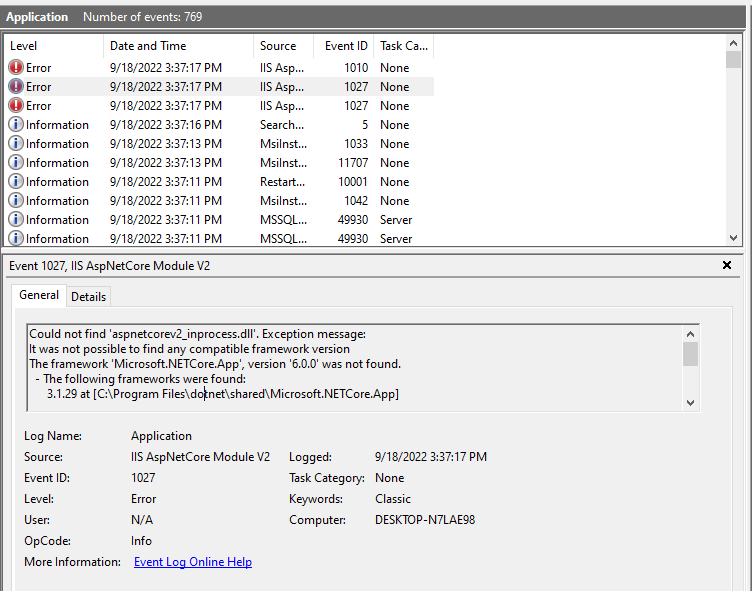
Task: Click the event list scroll up arrow
Action: (733, 44)
